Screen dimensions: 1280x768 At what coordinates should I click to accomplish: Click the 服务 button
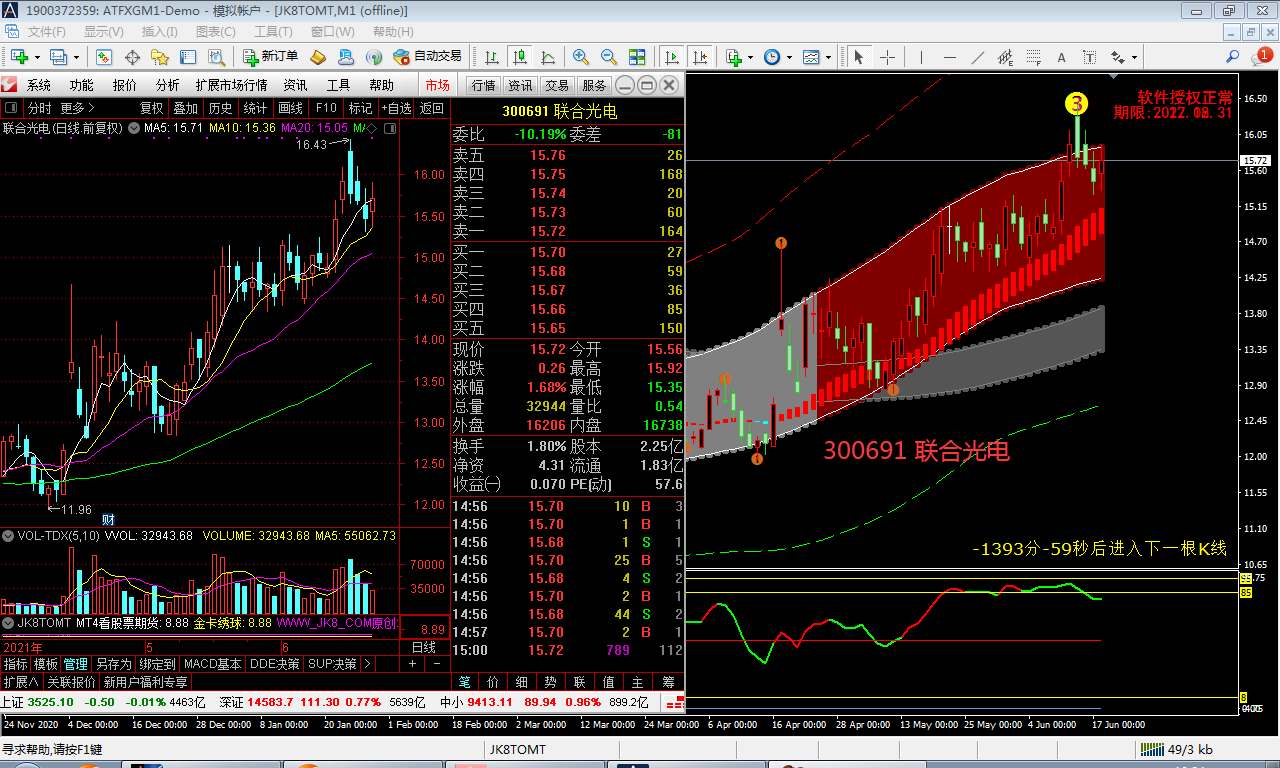click(x=594, y=85)
